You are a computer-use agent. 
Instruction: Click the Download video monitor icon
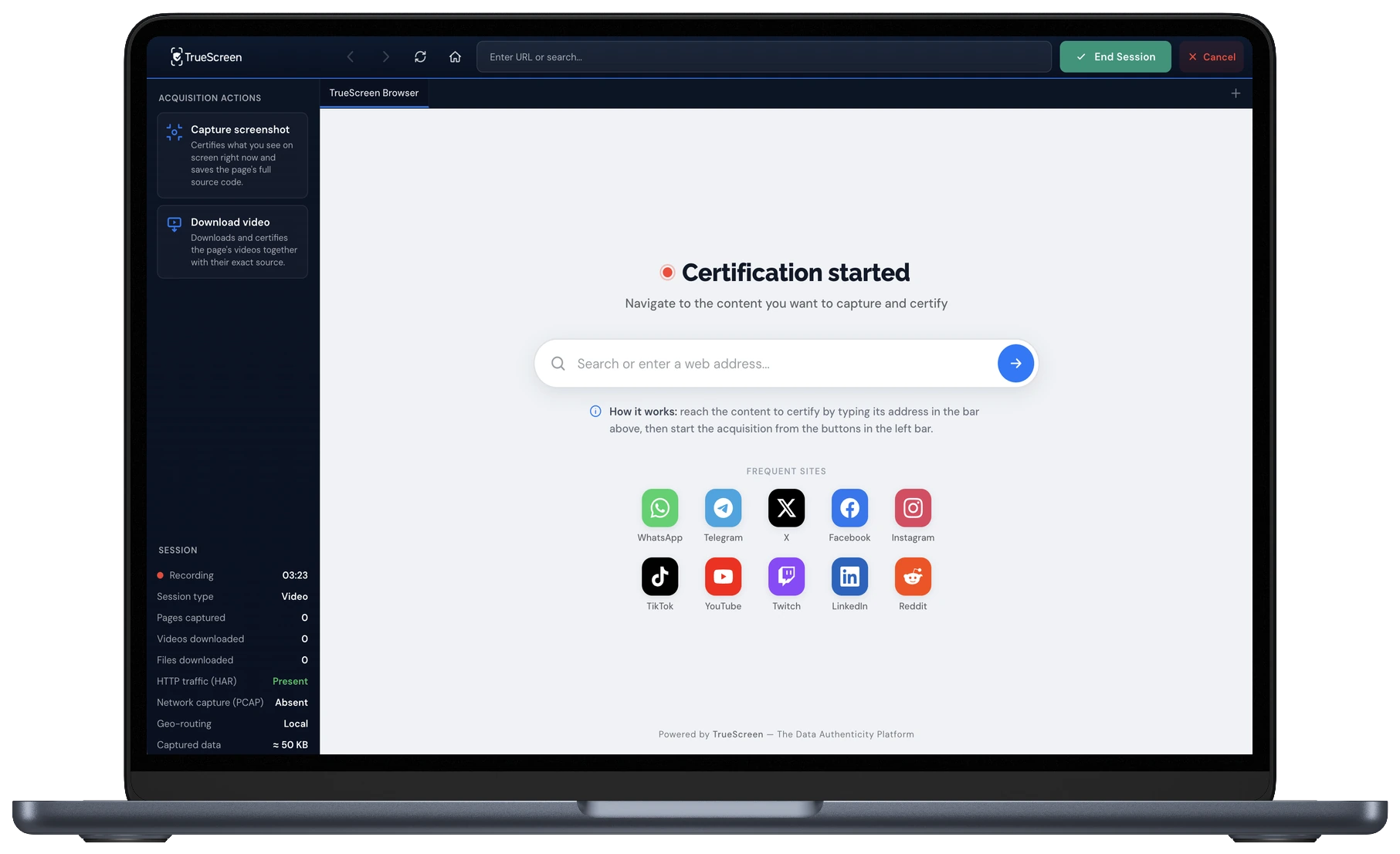coord(175,224)
